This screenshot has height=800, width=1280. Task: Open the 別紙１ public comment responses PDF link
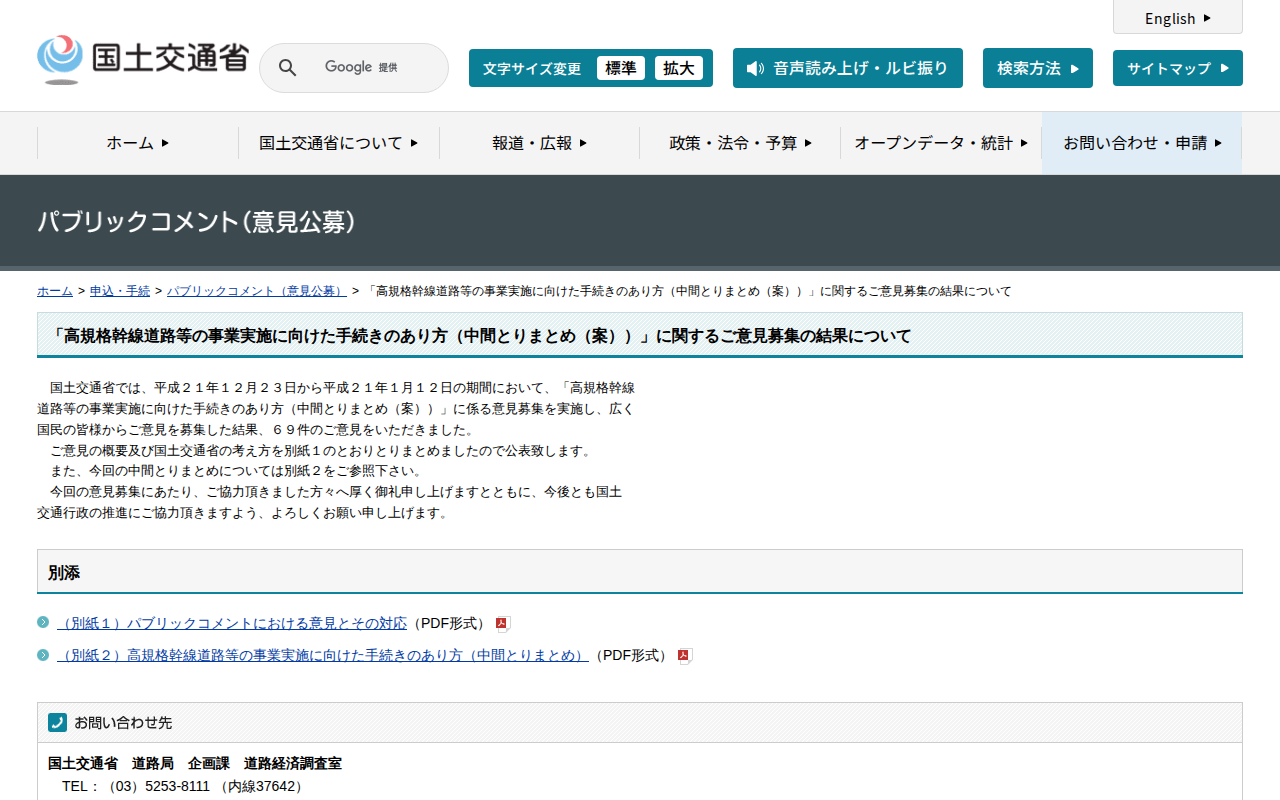coord(232,624)
